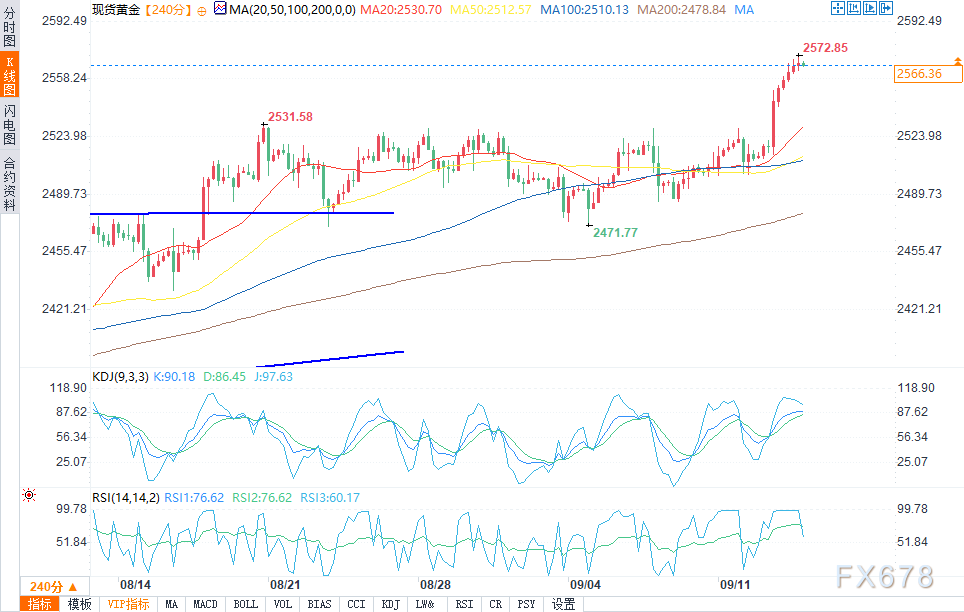Toggle the BOLL indicator

tap(245, 604)
